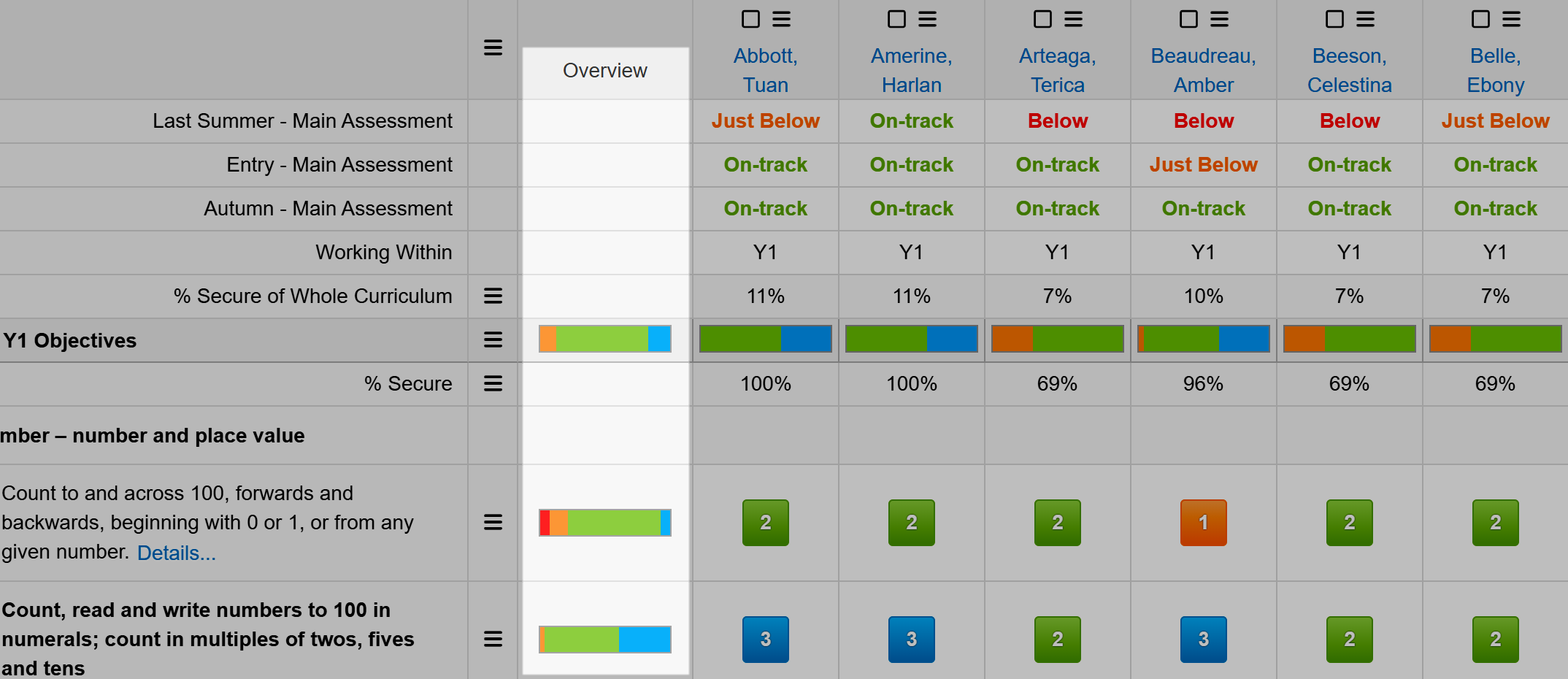Open pupil link Abbott, Tuan
1568x679 pixels.
pos(765,70)
